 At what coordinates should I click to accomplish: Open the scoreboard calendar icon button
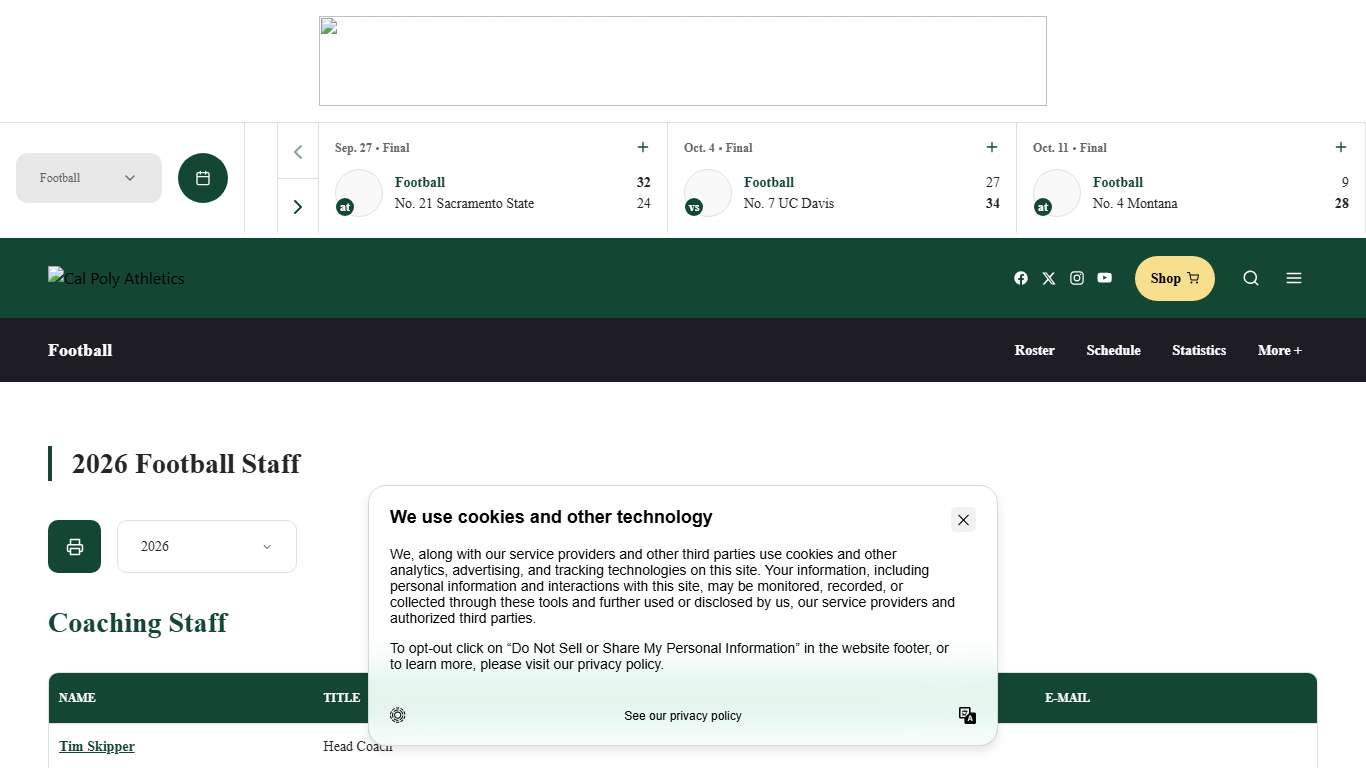[203, 178]
